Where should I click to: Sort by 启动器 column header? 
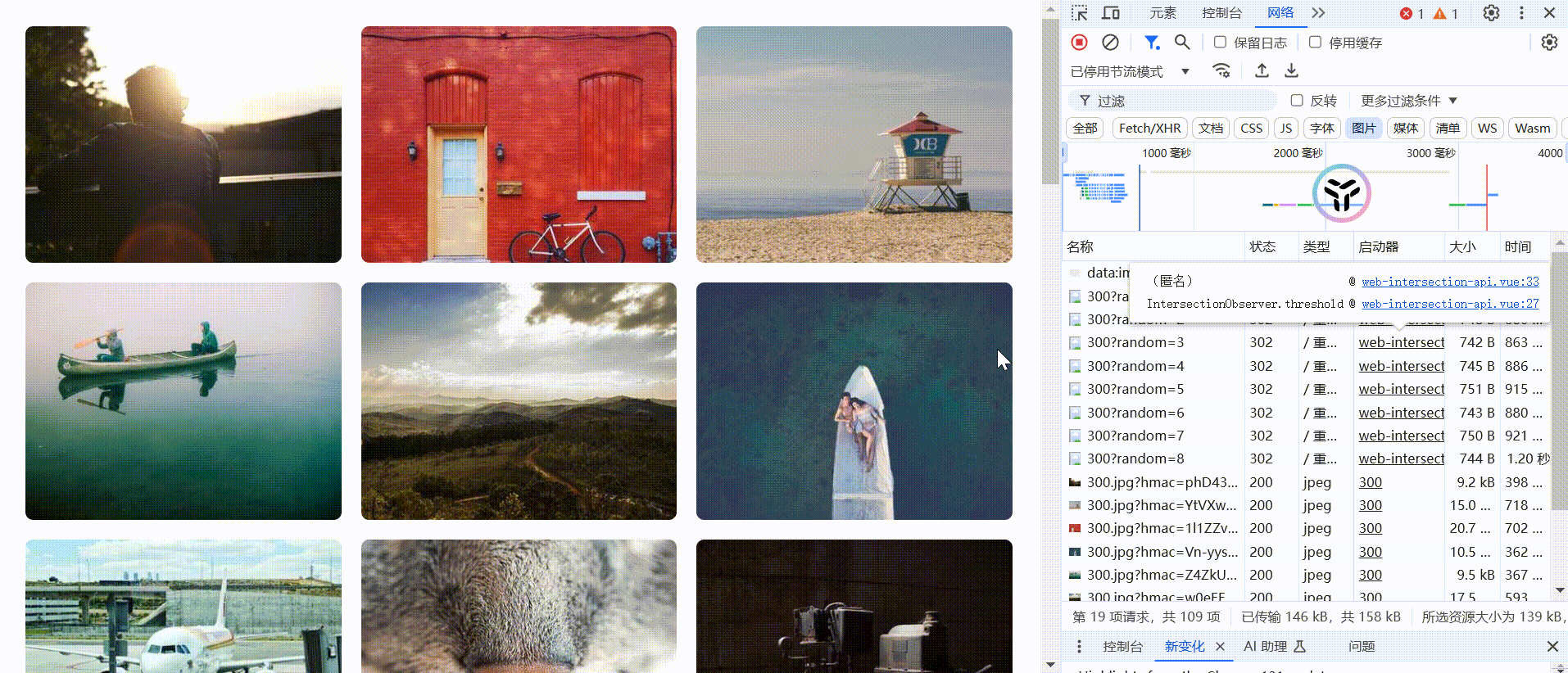pos(1398,246)
